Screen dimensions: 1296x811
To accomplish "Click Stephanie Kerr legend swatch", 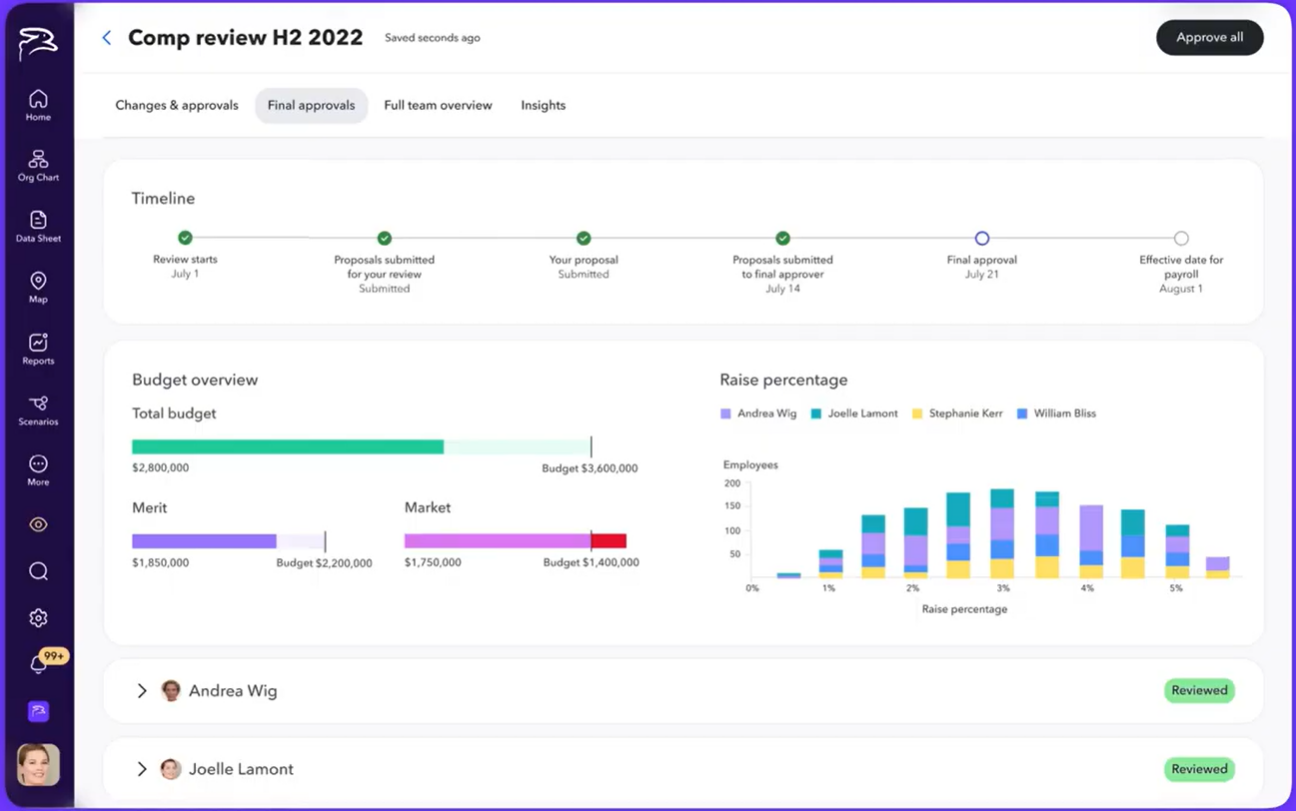I will pos(917,413).
